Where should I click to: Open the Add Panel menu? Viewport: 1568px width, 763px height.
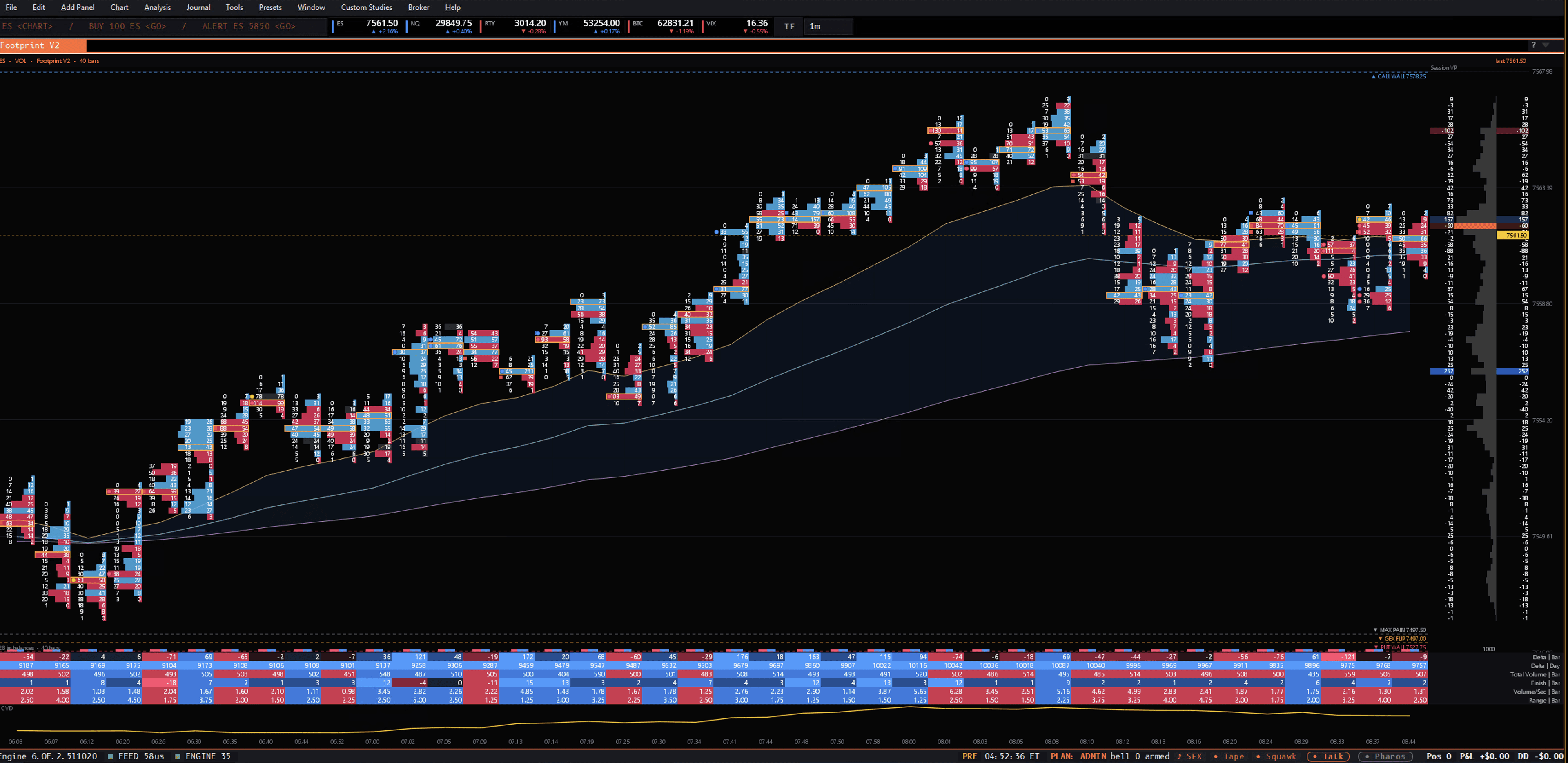pyautogui.click(x=78, y=7)
